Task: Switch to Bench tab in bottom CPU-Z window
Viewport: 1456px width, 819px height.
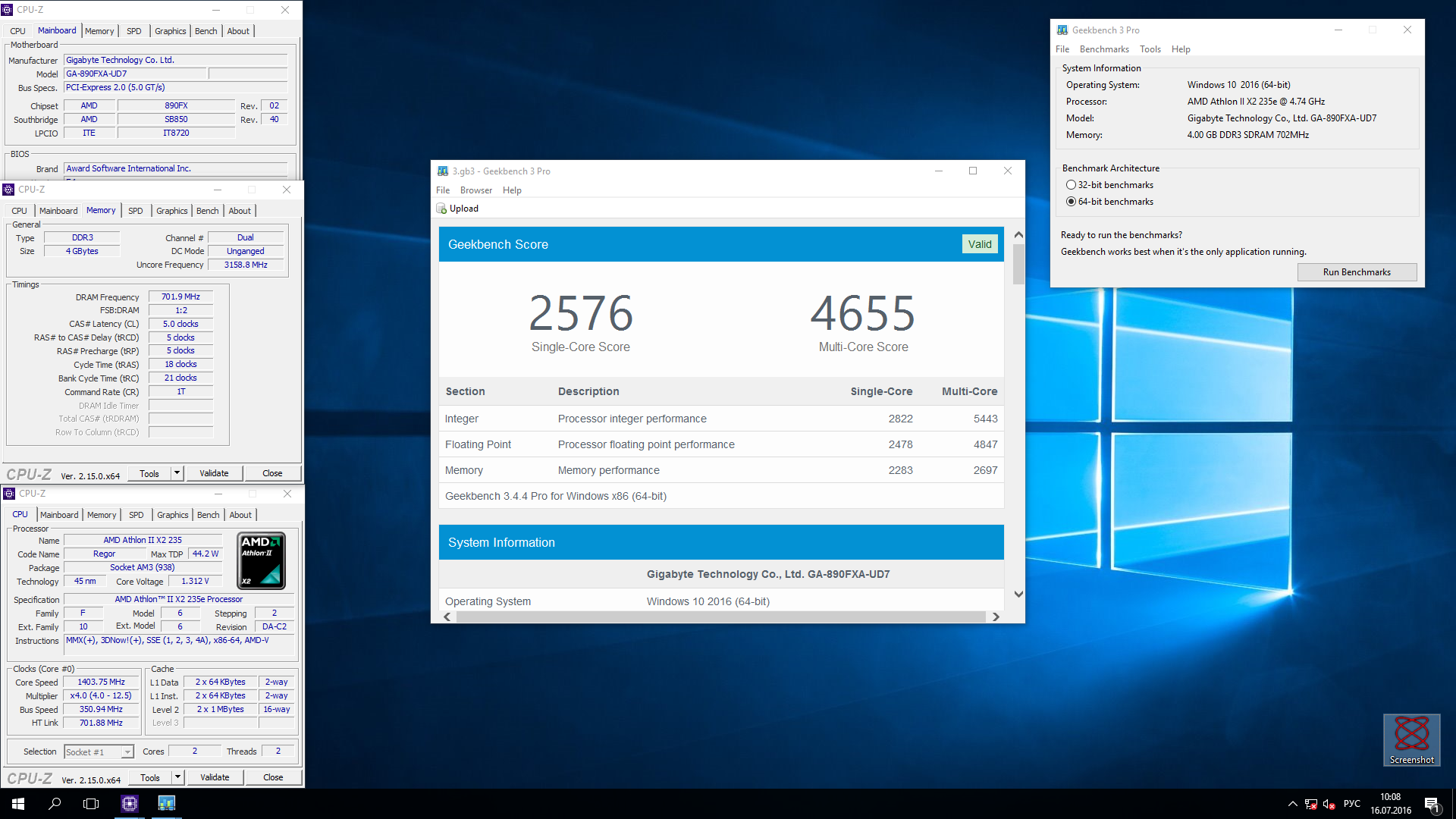Action: [209, 515]
